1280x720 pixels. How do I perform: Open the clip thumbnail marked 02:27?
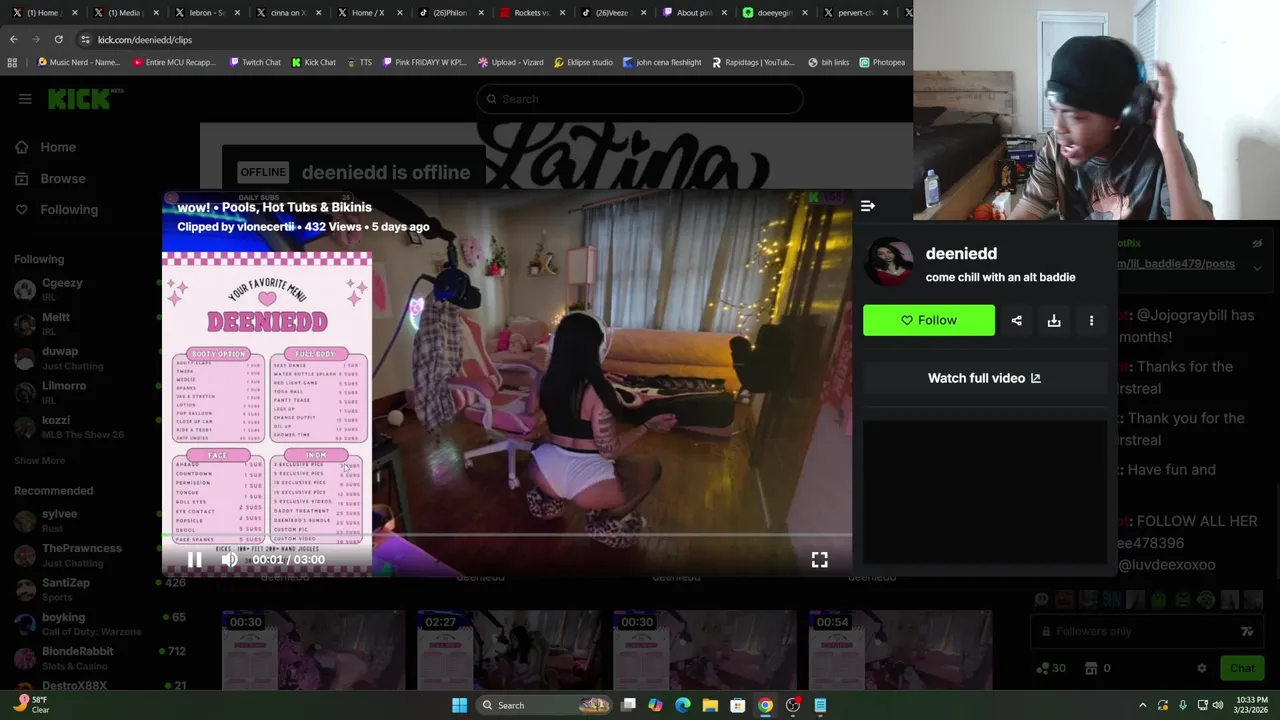point(508,650)
